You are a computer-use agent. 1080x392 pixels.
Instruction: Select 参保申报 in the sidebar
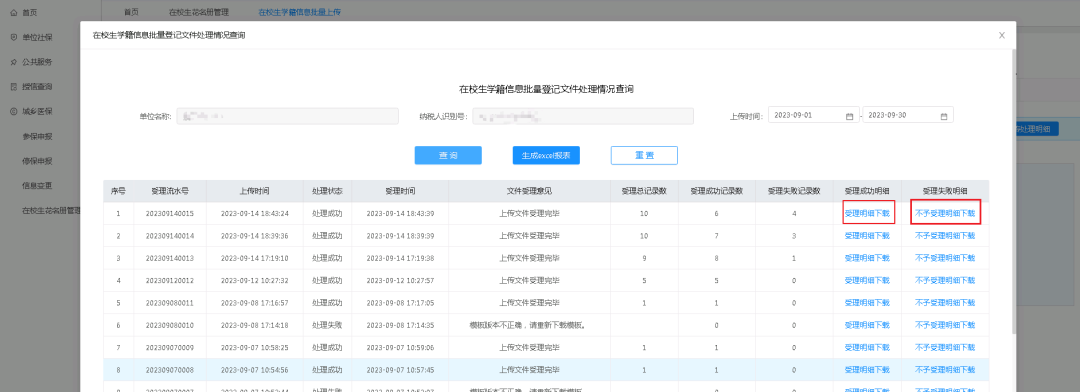click(37, 136)
